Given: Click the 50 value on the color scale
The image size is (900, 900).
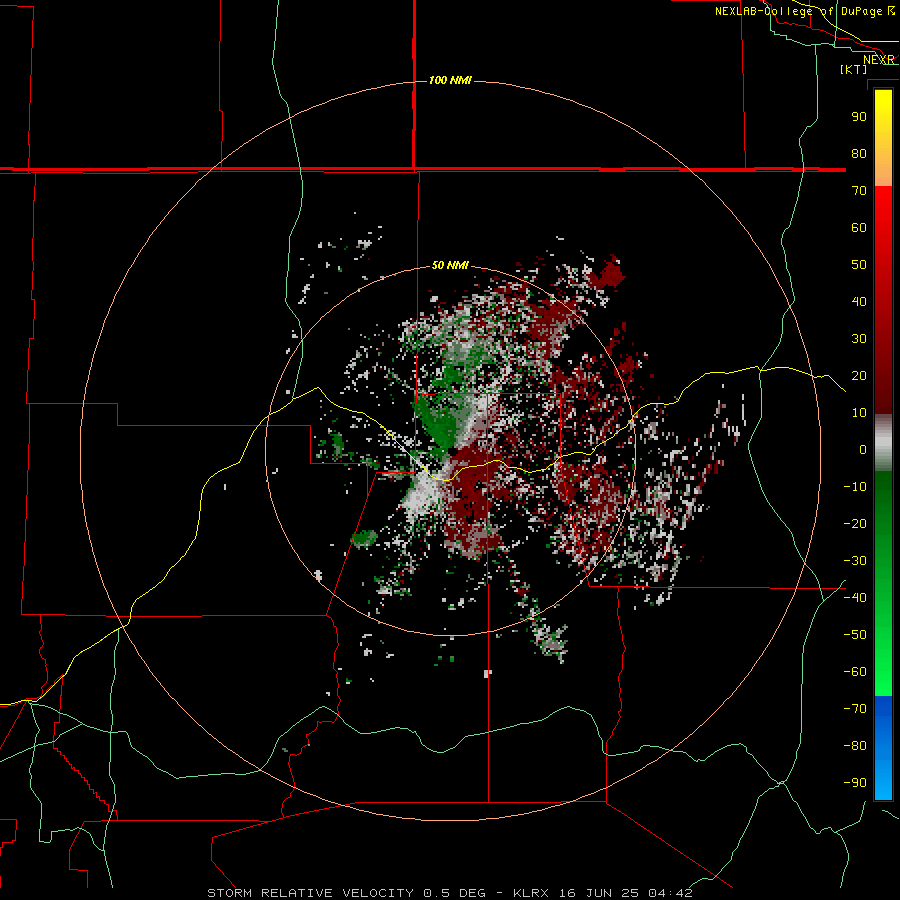Looking at the screenshot, I should [859, 265].
